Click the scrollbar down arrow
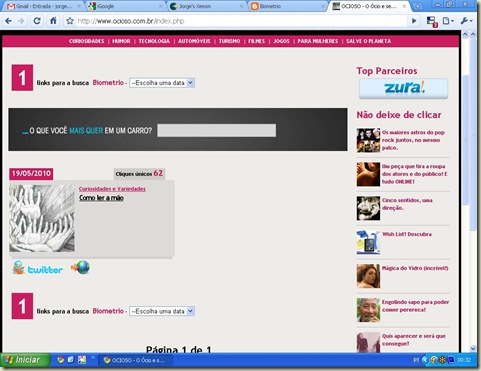Screen dimensions: 481x371 pyautogui.click(x=473, y=348)
